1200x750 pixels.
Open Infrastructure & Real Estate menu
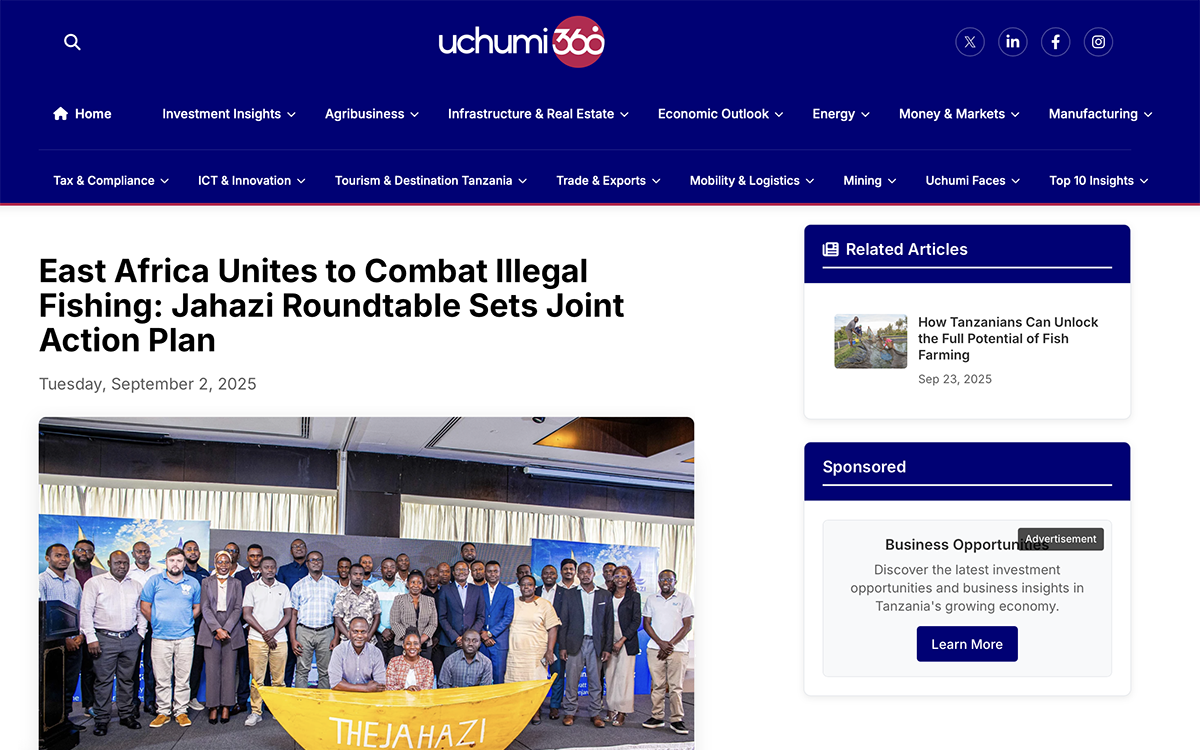pos(538,114)
